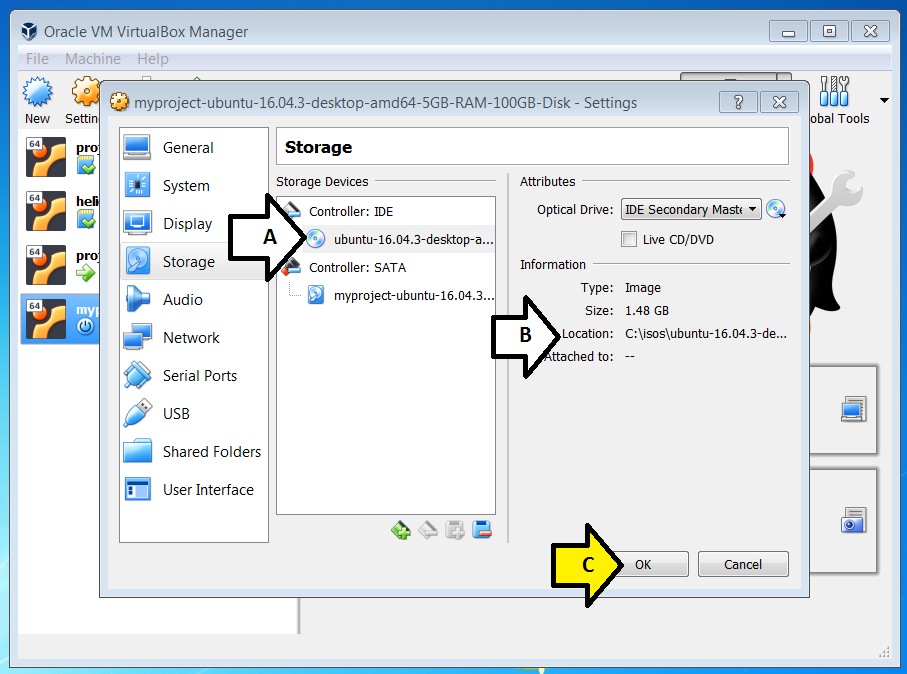Image resolution: width=907 pixels, height=674 pixels.
Task: Select the Storage settings category
Action: (x=194, y=262)
